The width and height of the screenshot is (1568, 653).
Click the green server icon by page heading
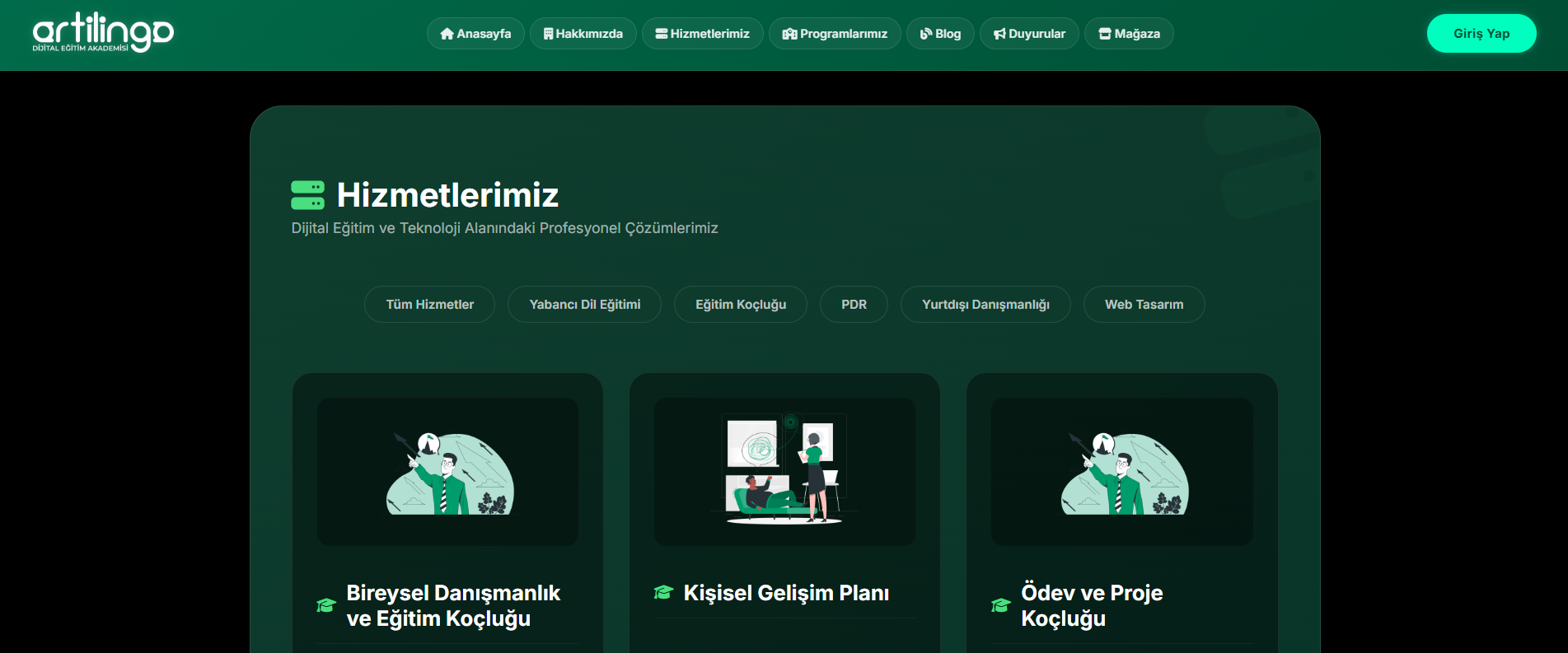(307, 195)
